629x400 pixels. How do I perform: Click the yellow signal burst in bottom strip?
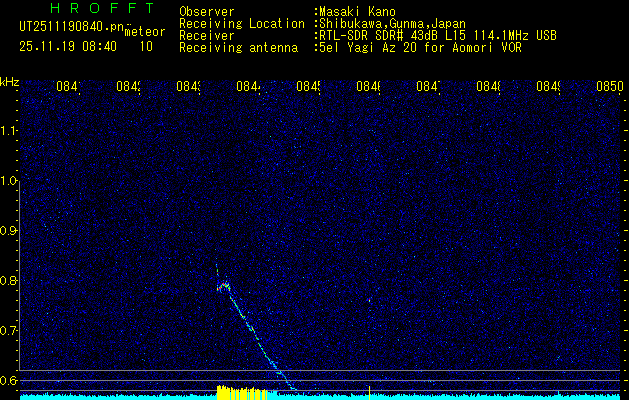click(x=243, y=392)
